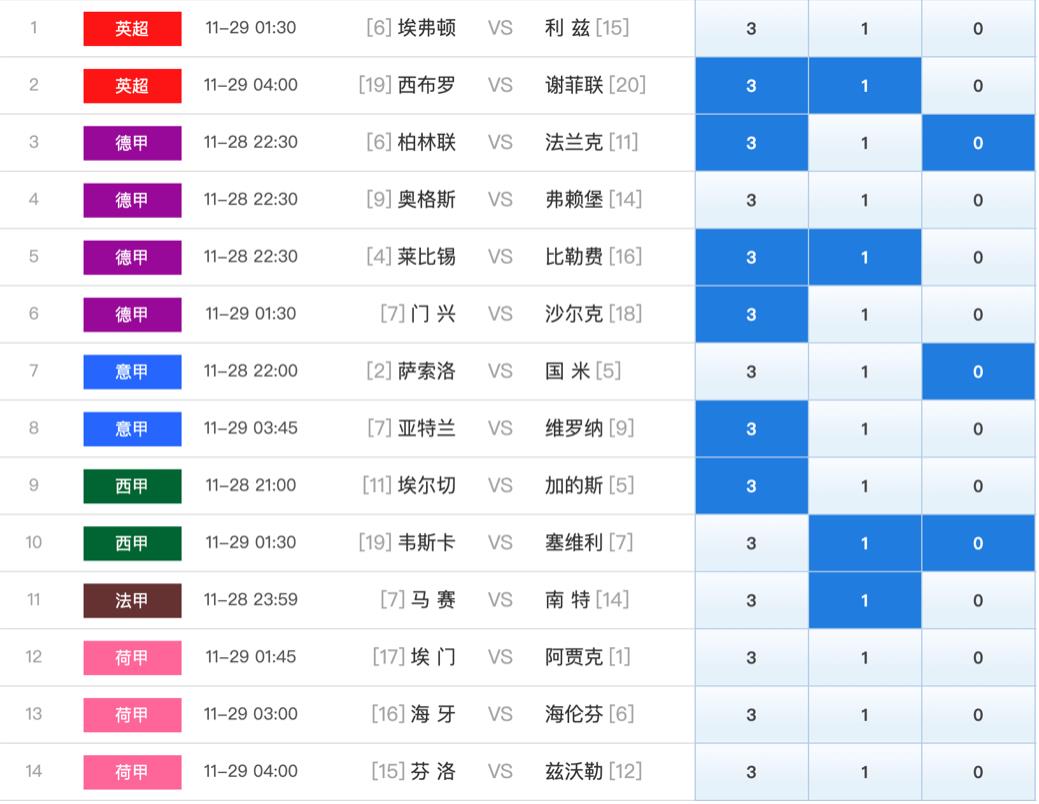Click the 德甲 tag for 柏林联 match
Image resolution: width=1039 pixels, height=804 pixels.
[x=132, y=143]
